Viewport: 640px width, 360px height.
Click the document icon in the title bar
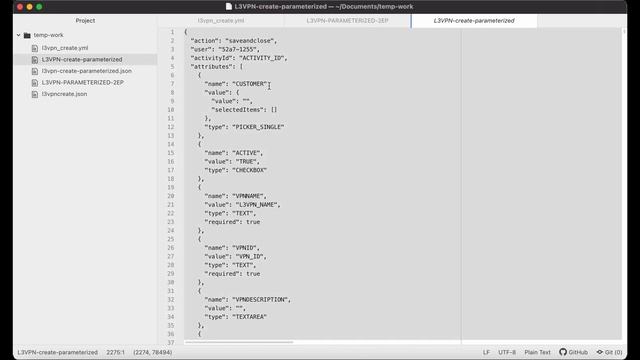[229, 7]
